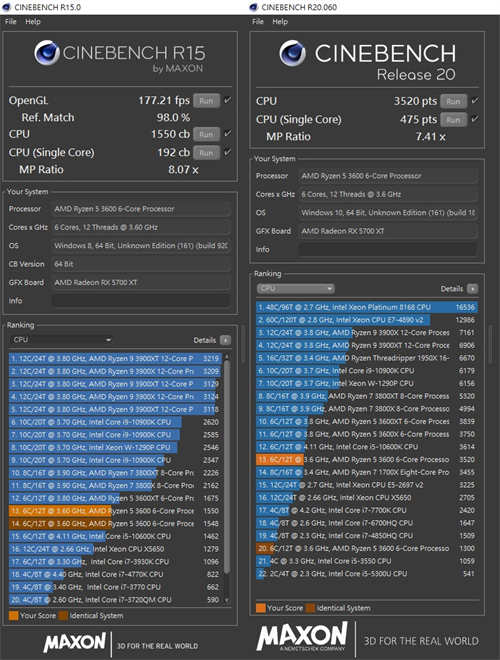Screen dimensions: 500x660
Task: Select rank 17 Core i7-7700K row in R20
Action: [367, 510]
